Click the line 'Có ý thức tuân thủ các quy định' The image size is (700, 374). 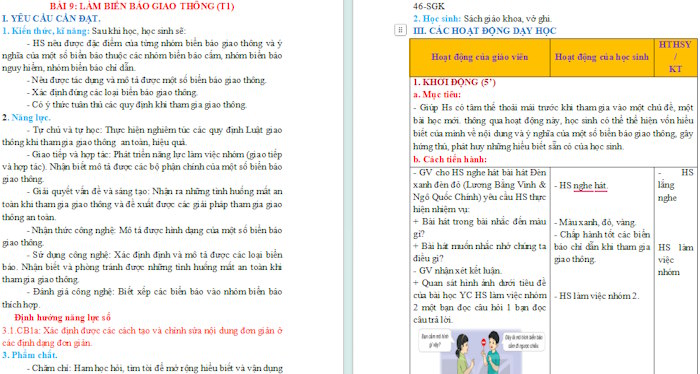pos(137,105)
